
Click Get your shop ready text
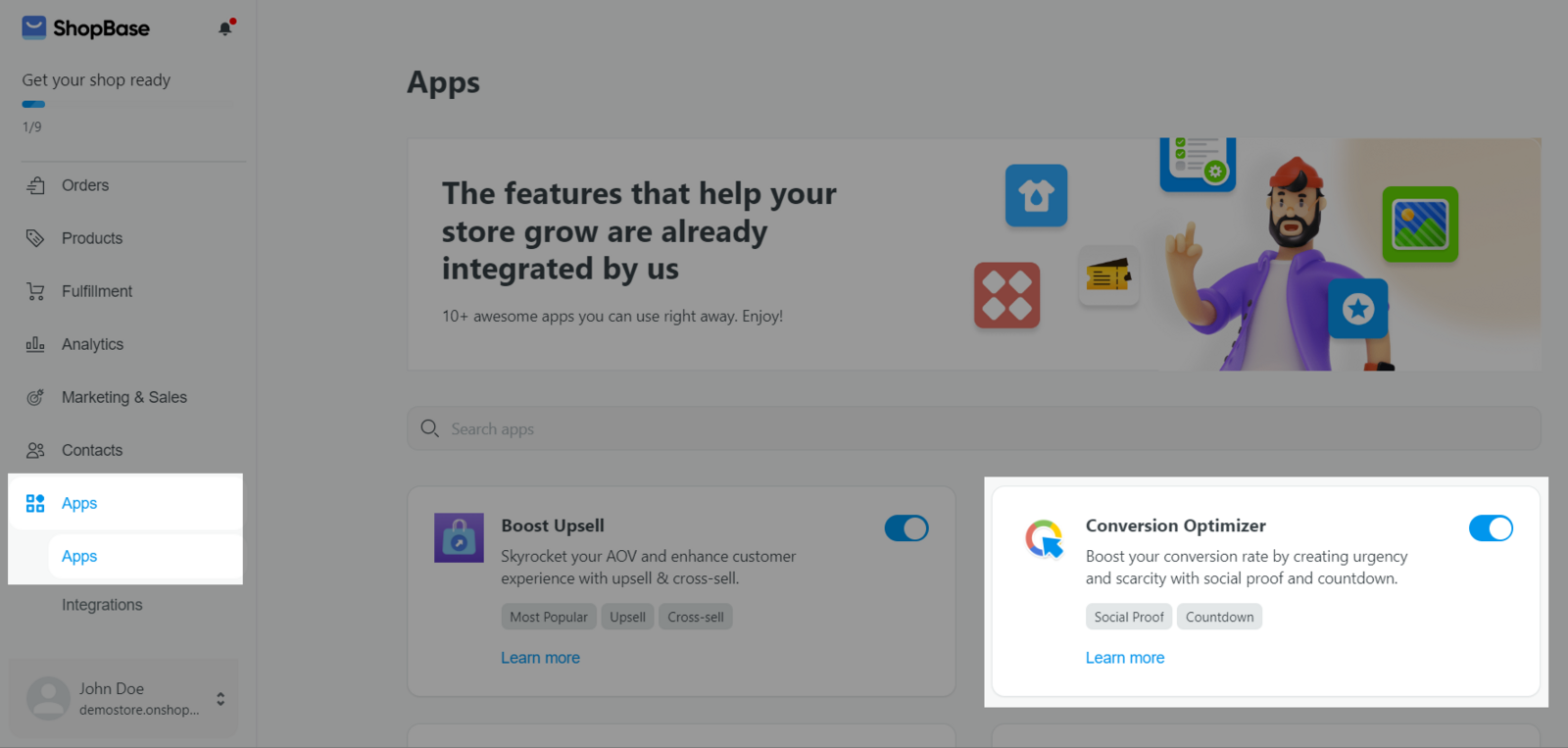click(x=96, y=80)
